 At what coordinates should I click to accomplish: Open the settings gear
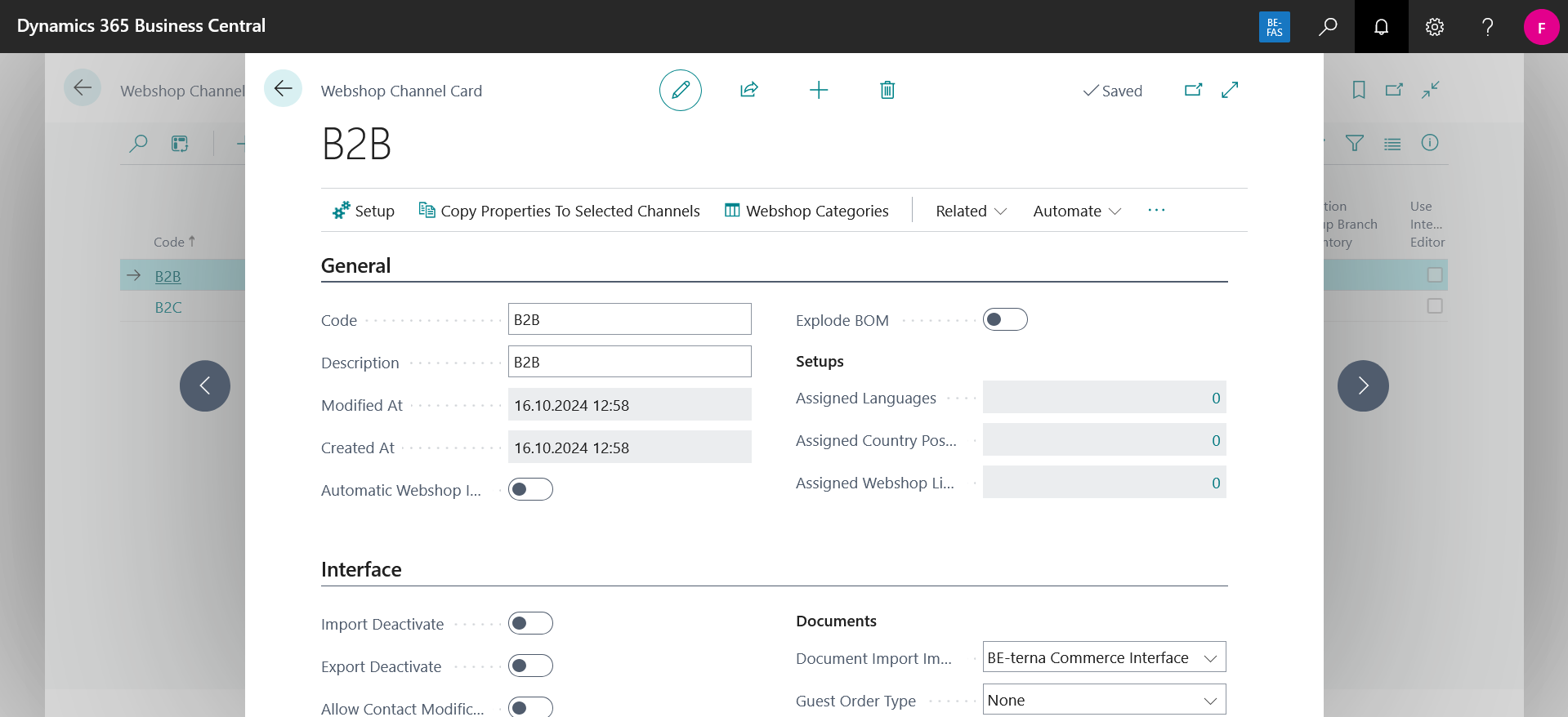[x=1435, y=27]
